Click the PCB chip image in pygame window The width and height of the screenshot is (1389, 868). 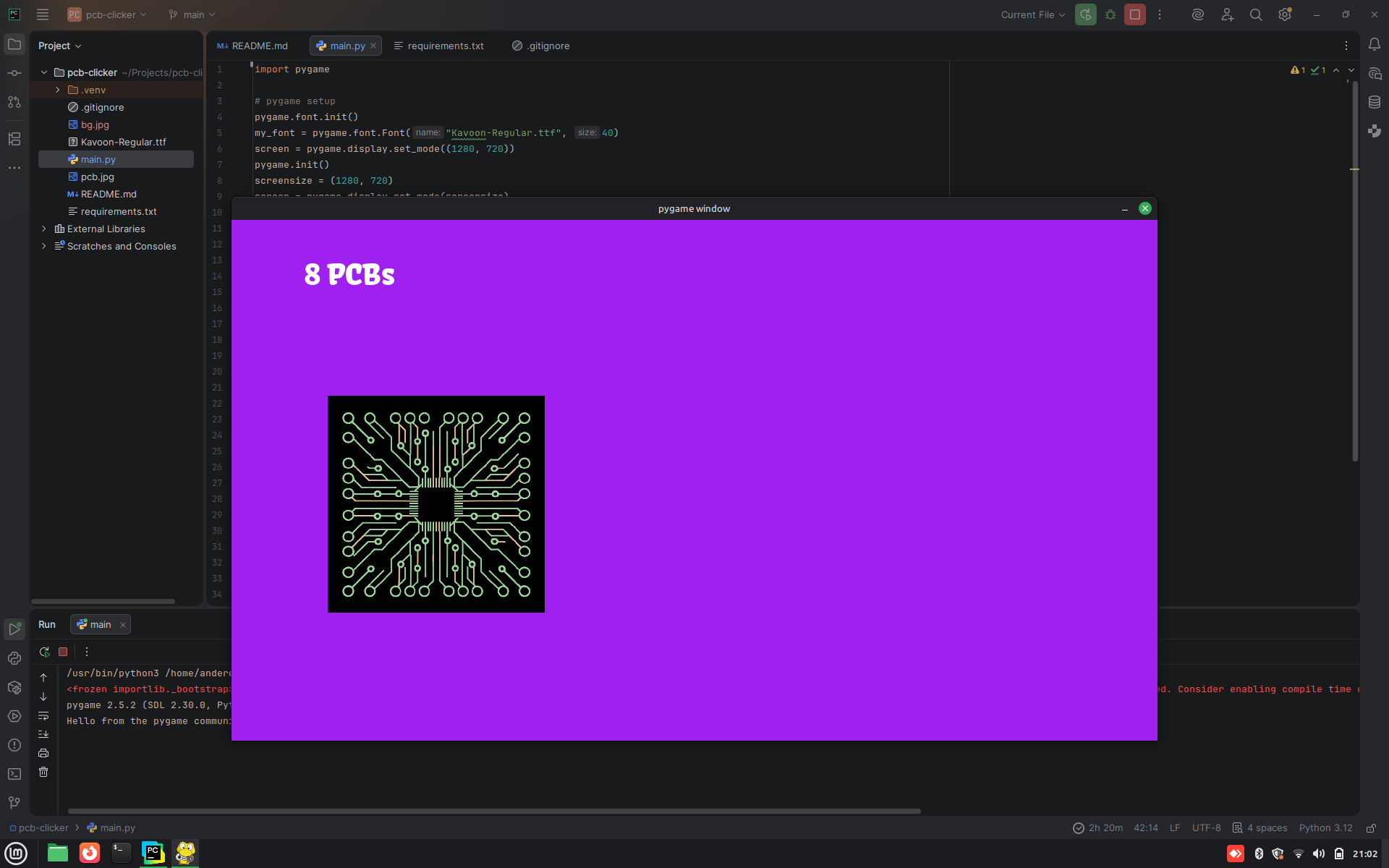click(436, 504)
